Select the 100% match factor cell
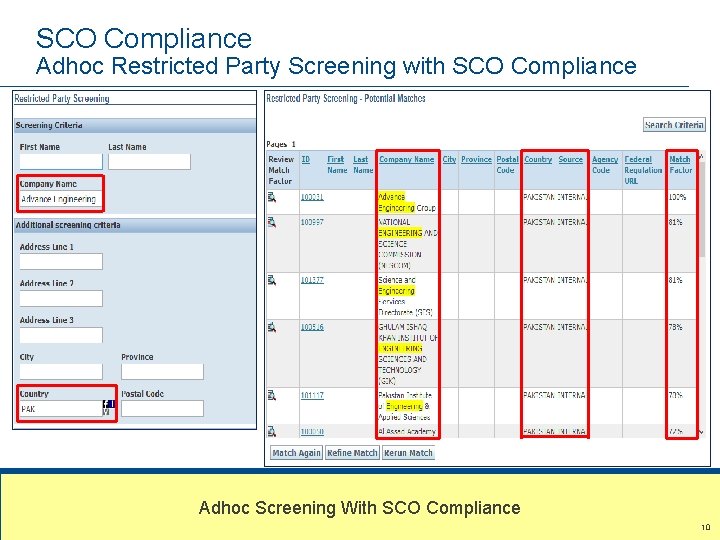The width and height of the screenshot is (720, 540). point(680,202)
